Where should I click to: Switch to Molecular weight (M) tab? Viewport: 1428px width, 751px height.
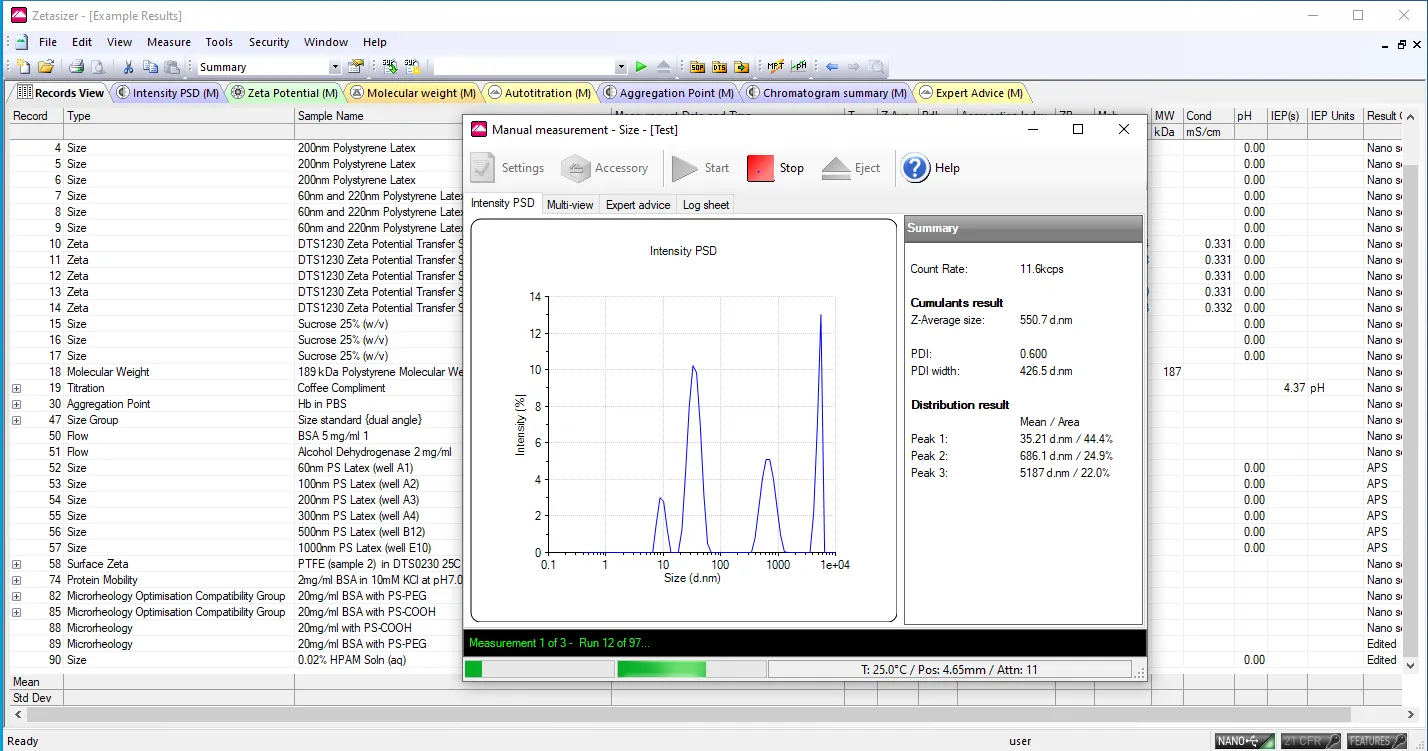pos(412,93)
